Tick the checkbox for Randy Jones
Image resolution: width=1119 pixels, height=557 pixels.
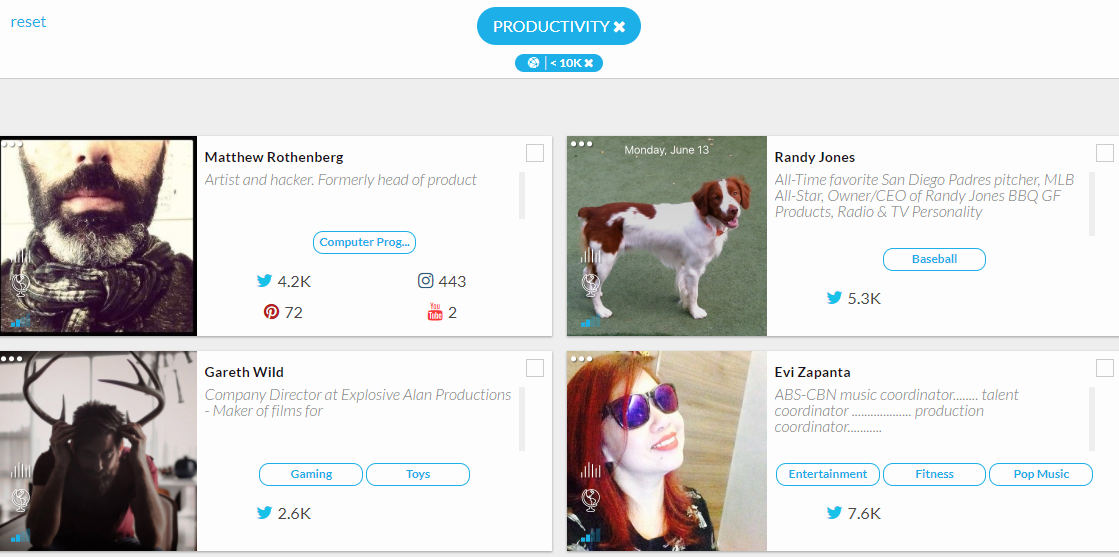[1105, 153]
